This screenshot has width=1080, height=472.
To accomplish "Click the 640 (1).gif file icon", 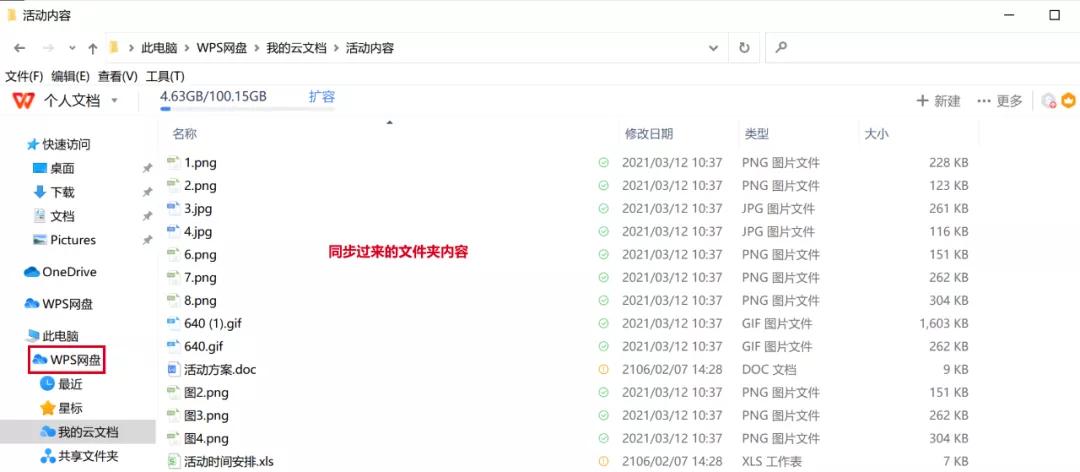I will 173,323.
